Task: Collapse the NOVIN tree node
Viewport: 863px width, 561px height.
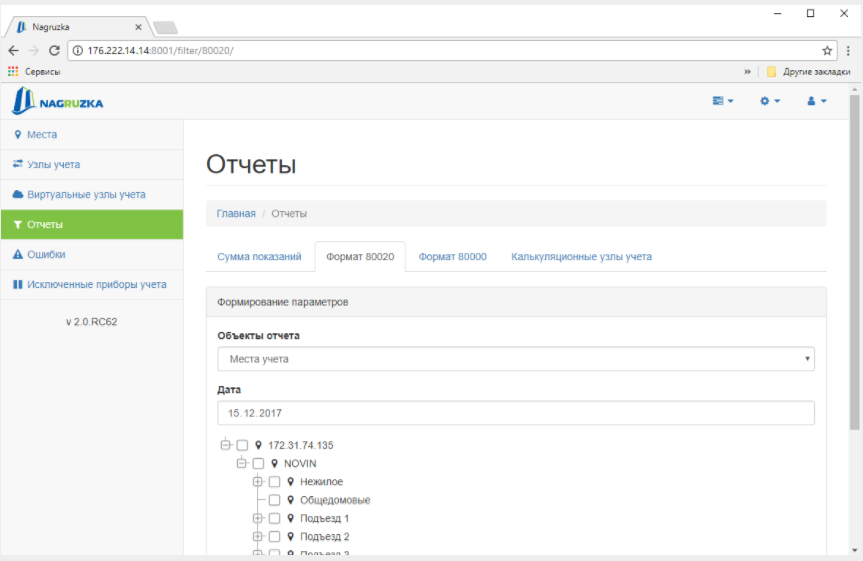Action: (242, 463)
